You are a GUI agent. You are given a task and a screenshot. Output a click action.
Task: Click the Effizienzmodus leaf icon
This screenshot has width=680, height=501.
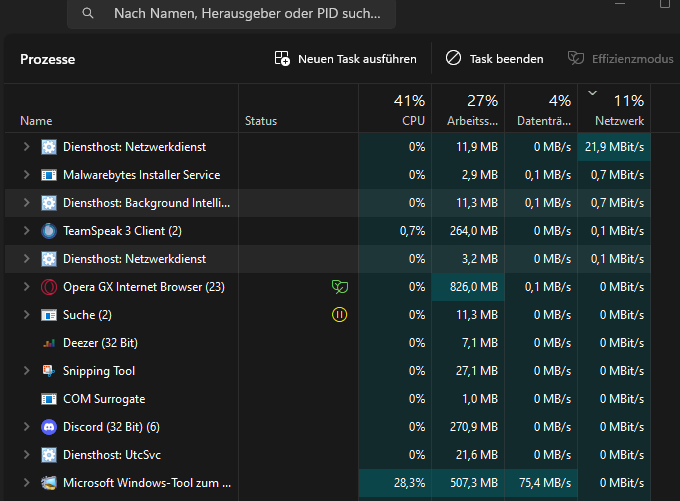(x=576, y=58)
